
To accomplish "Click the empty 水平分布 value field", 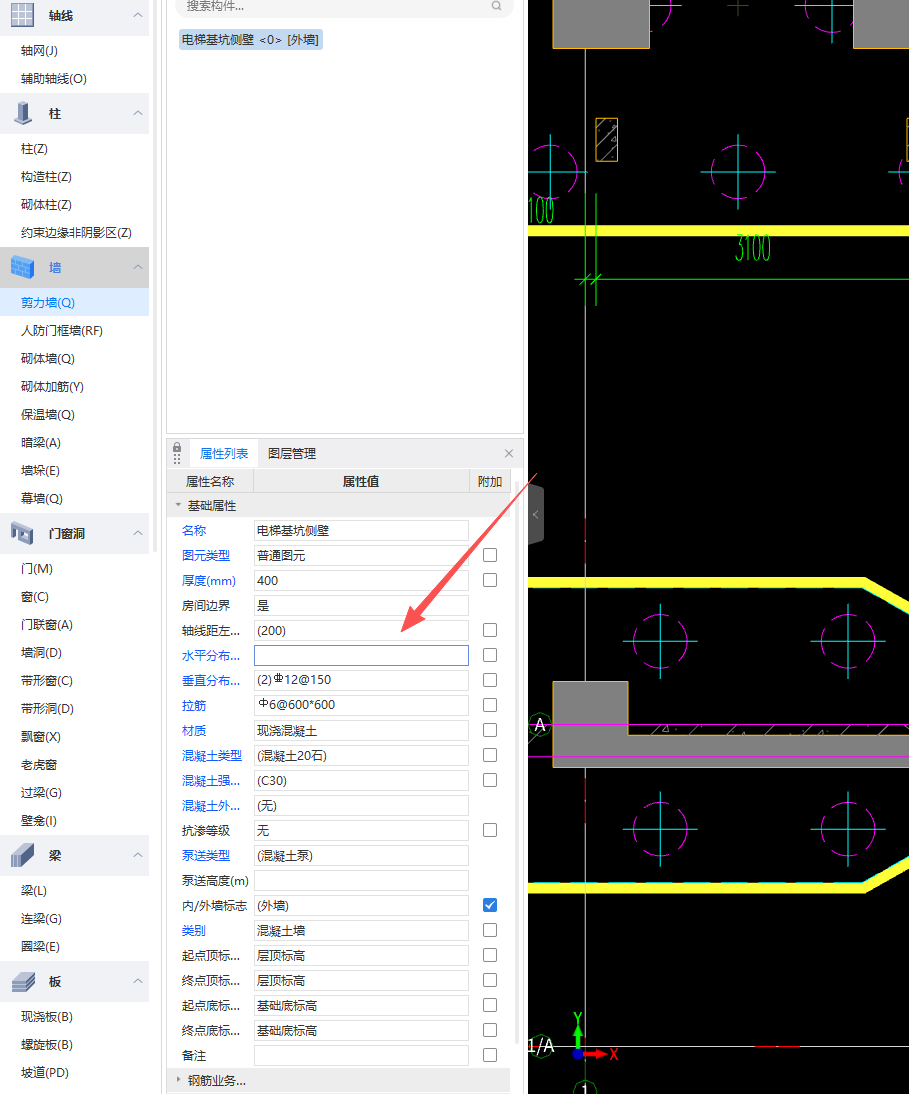I will [361, 655].
